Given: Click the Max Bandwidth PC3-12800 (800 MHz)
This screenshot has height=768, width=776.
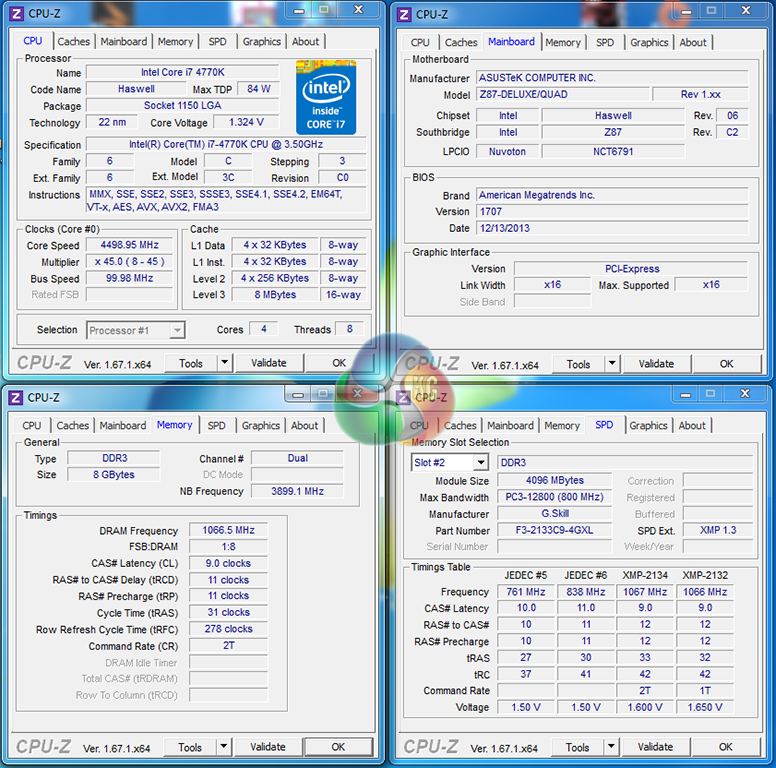Looking at the screenshot, I should pos(554,497).
